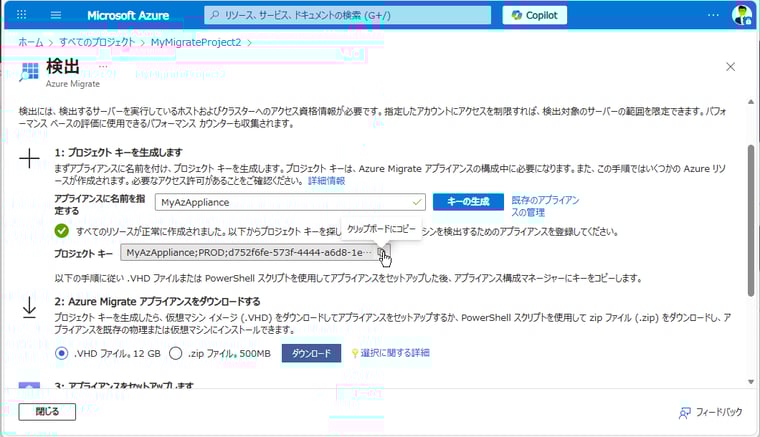Click the green success check icon

pyautogui.click(x=62, y=231)
